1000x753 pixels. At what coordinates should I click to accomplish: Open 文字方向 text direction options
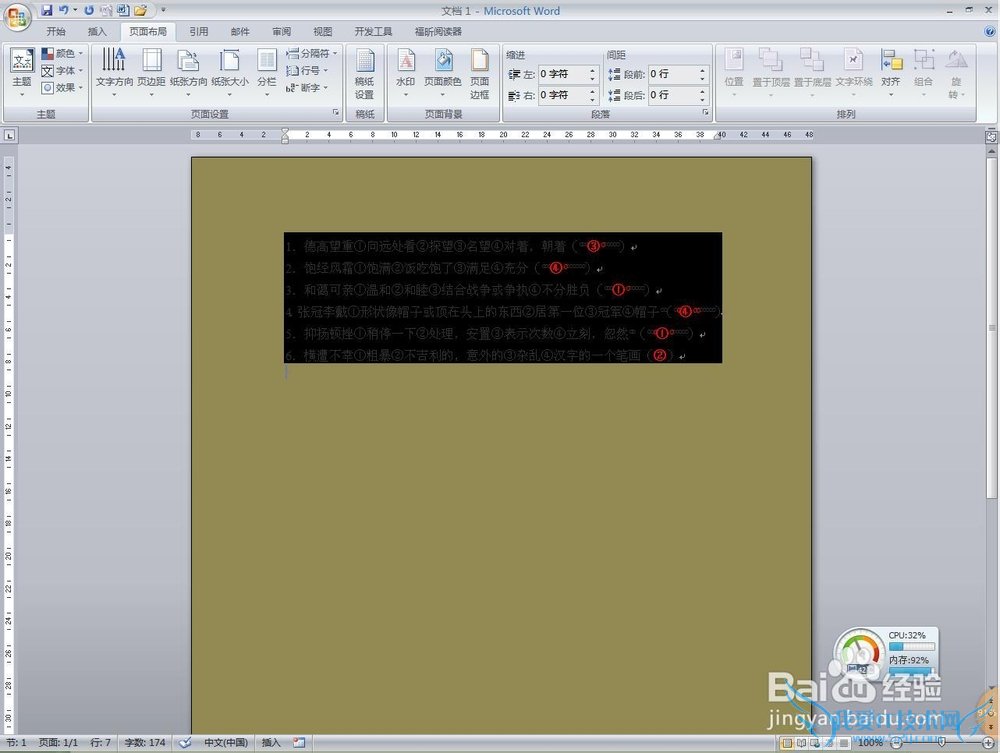tap(114, 73)
